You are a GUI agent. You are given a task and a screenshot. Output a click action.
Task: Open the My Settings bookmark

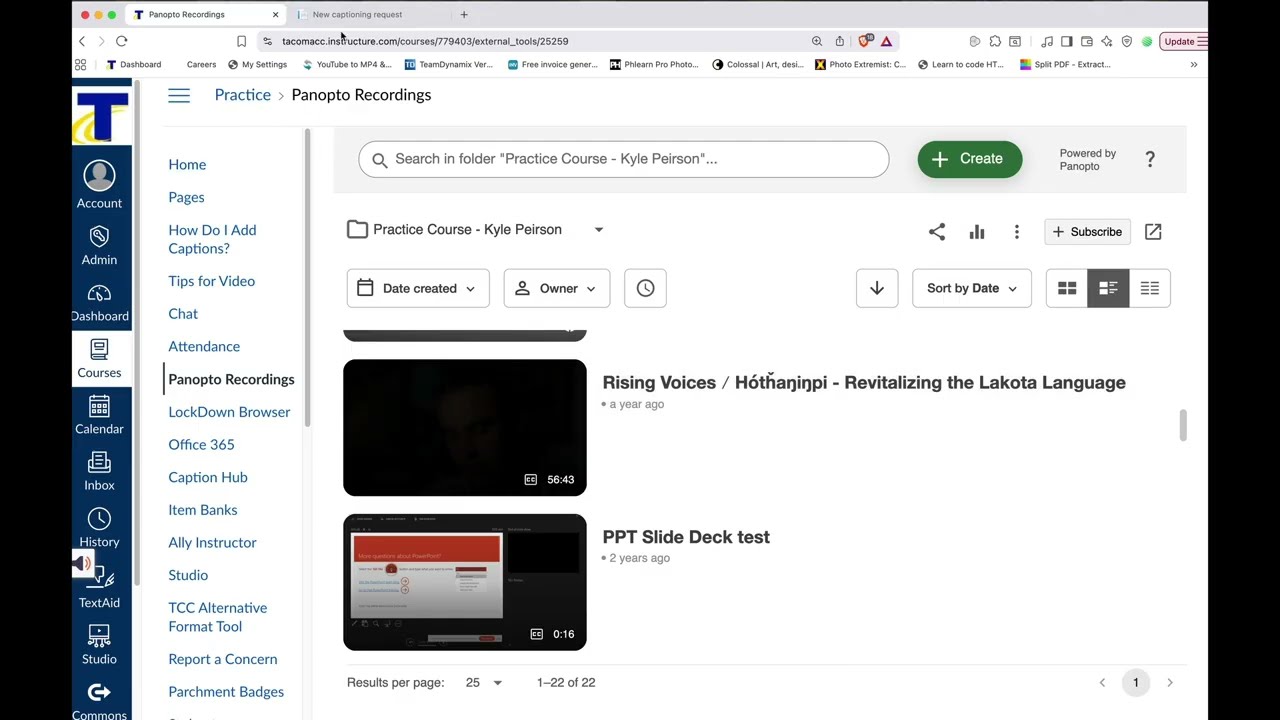click(x=257, y=64)
